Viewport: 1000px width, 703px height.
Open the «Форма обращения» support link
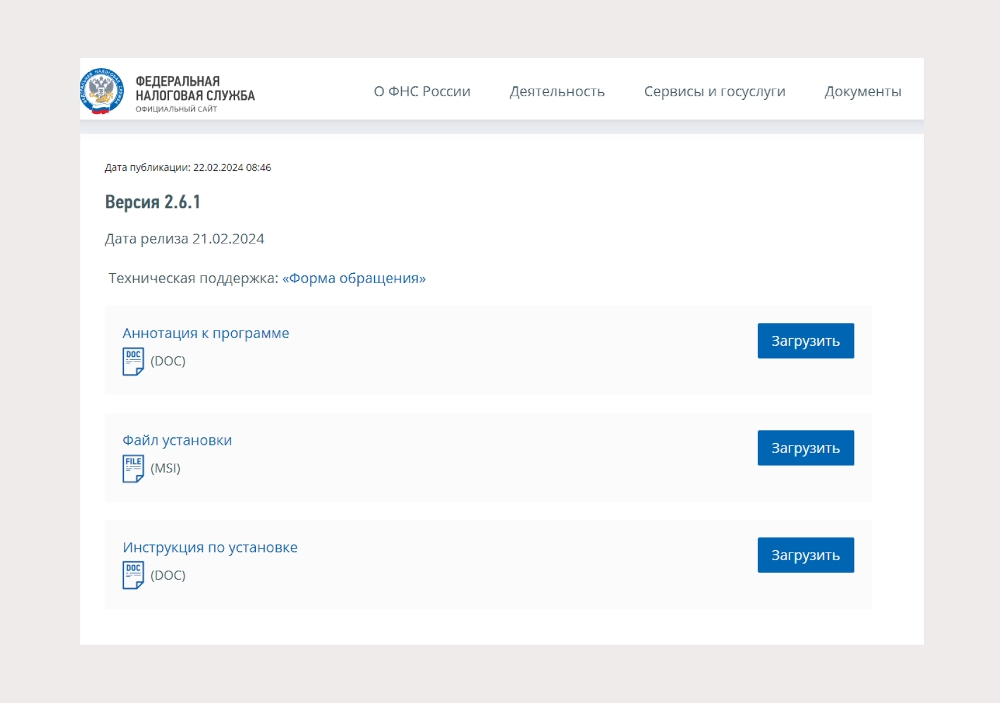click(354, 278)
